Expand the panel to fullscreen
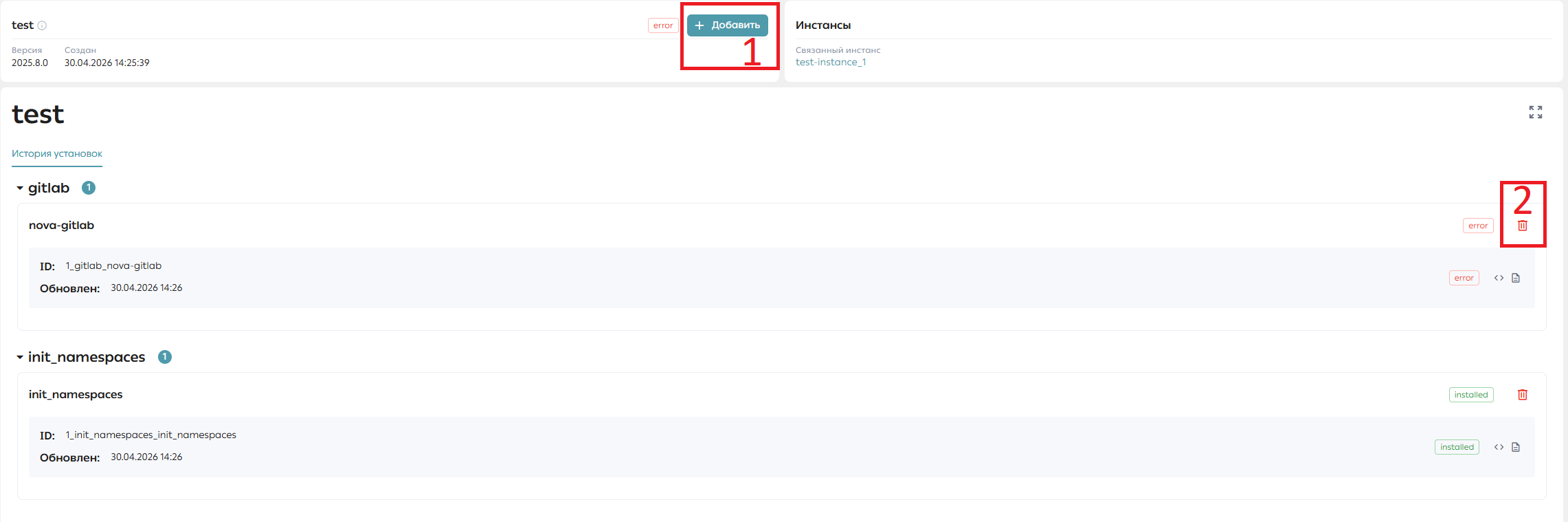1568x522 pixels. coord(1536,112)
